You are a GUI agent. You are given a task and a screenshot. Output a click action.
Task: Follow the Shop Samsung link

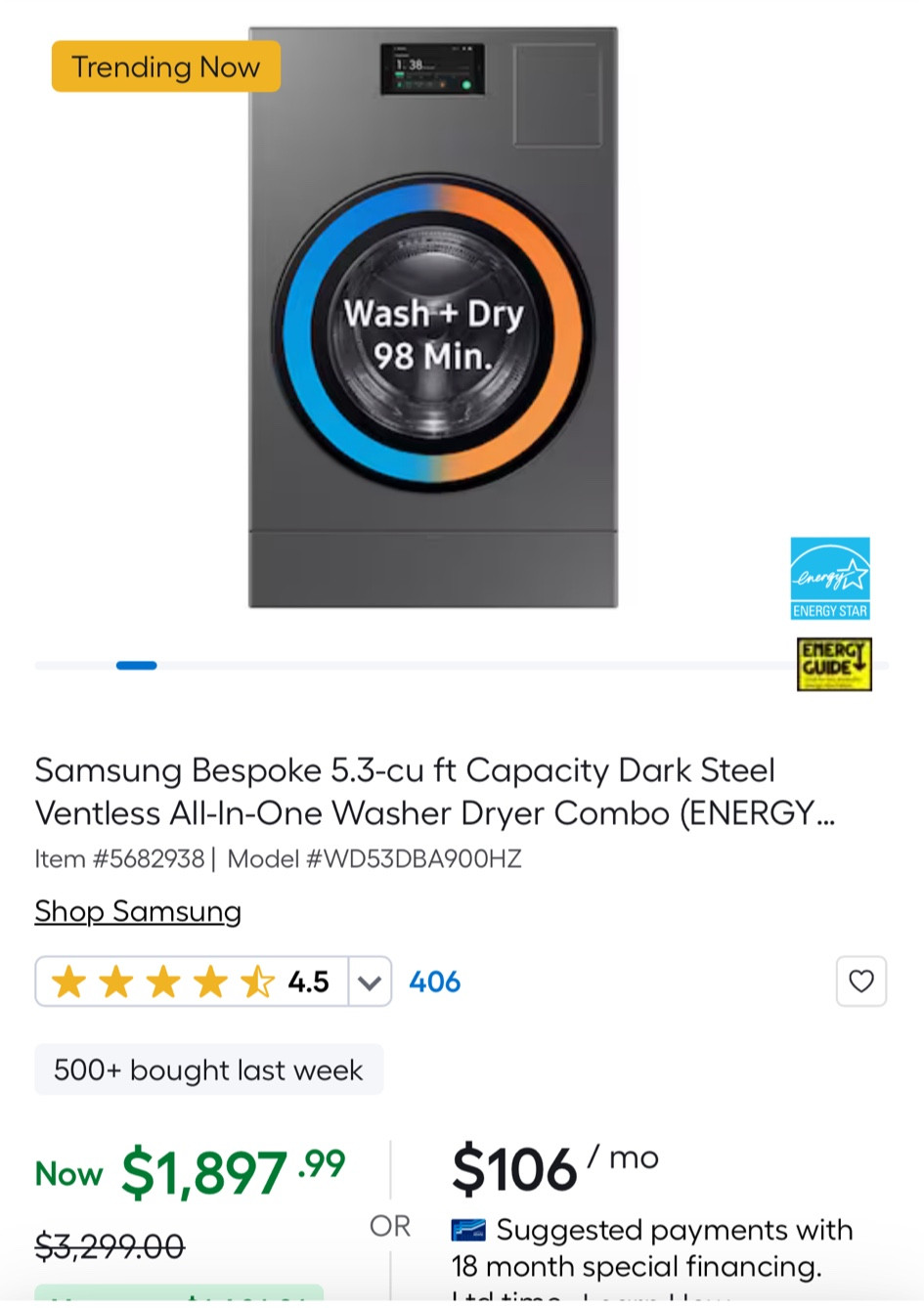[x=138, y=911]
